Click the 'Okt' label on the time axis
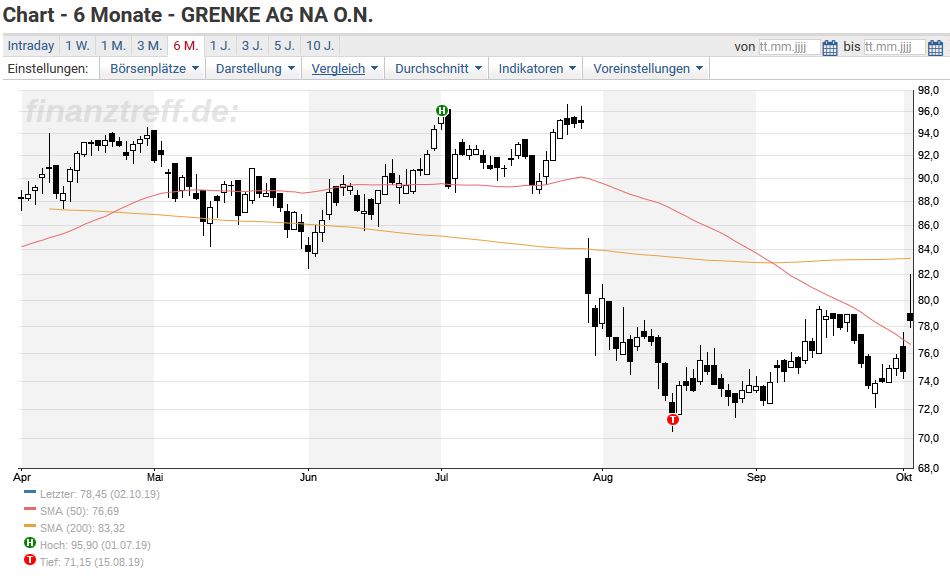The image size is (950, 576). click(x=904, y=477)
